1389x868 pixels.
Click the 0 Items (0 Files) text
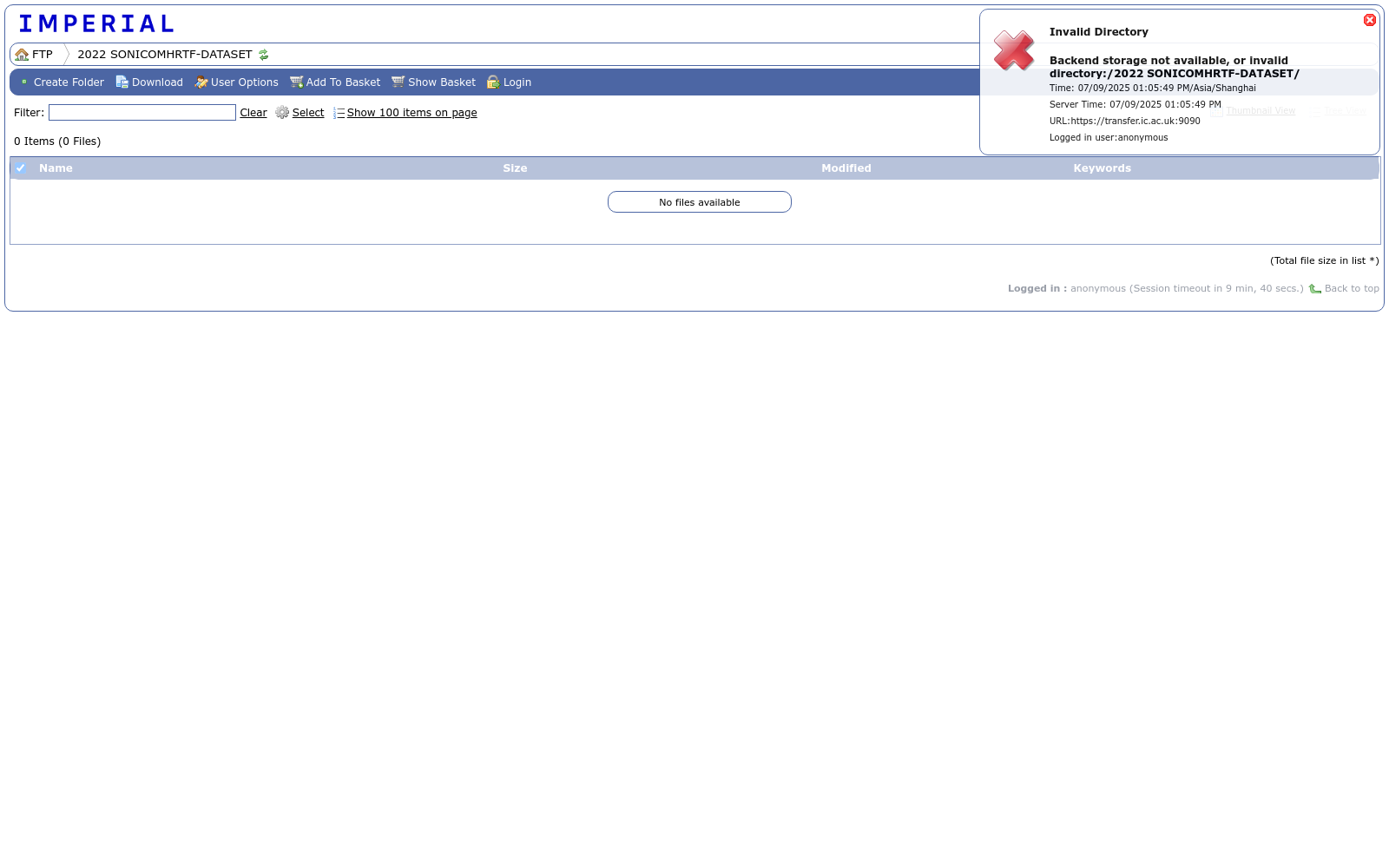57,141
